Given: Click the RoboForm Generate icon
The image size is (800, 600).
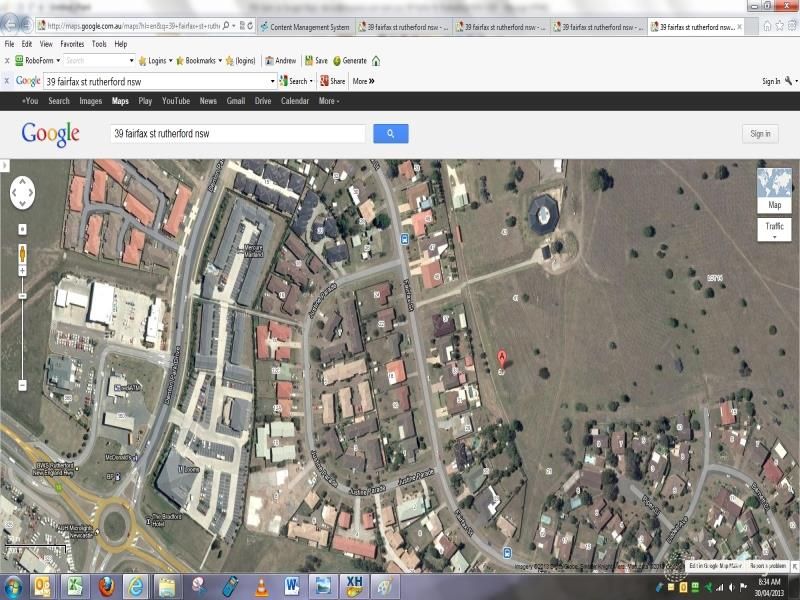Looking at the screenshot, I should (349, 61).
